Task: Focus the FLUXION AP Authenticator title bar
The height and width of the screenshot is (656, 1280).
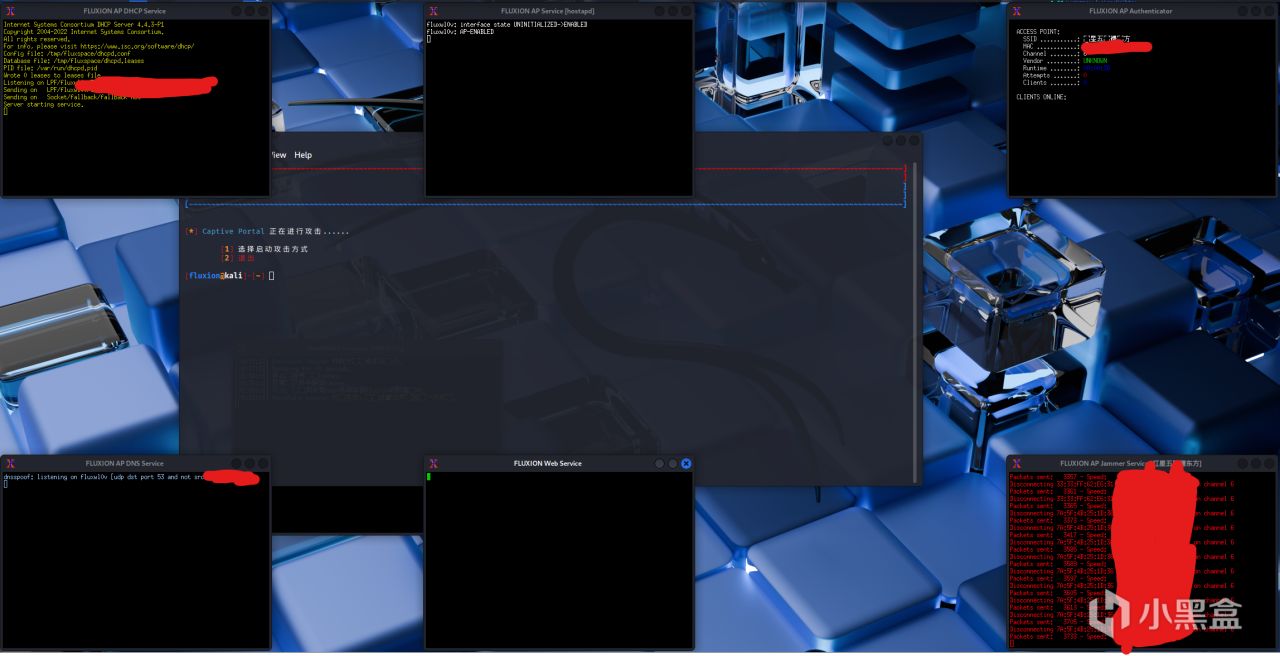Action: coord(1143,10)
